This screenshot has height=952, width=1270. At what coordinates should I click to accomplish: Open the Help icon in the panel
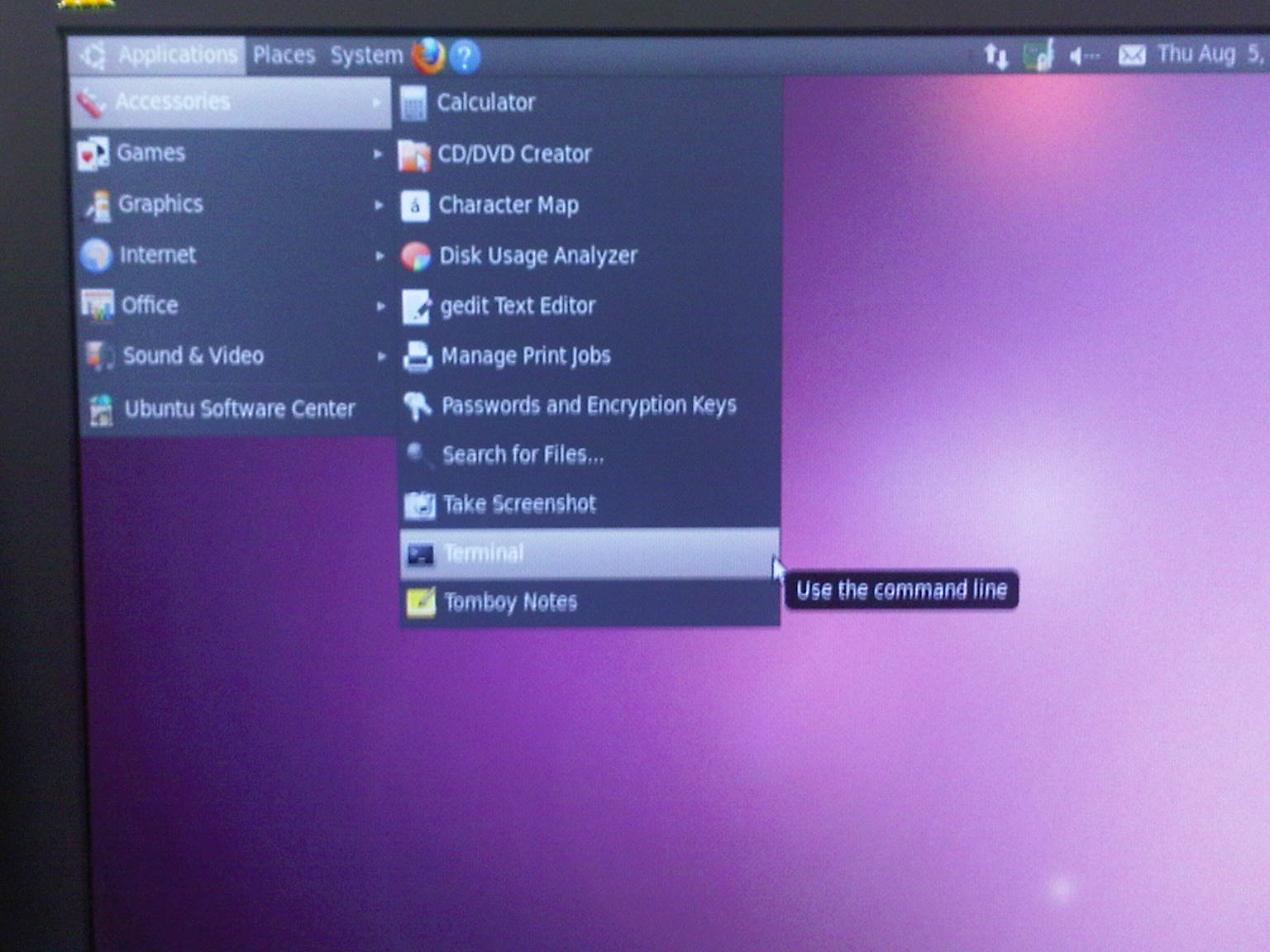[x=466, y=56]
